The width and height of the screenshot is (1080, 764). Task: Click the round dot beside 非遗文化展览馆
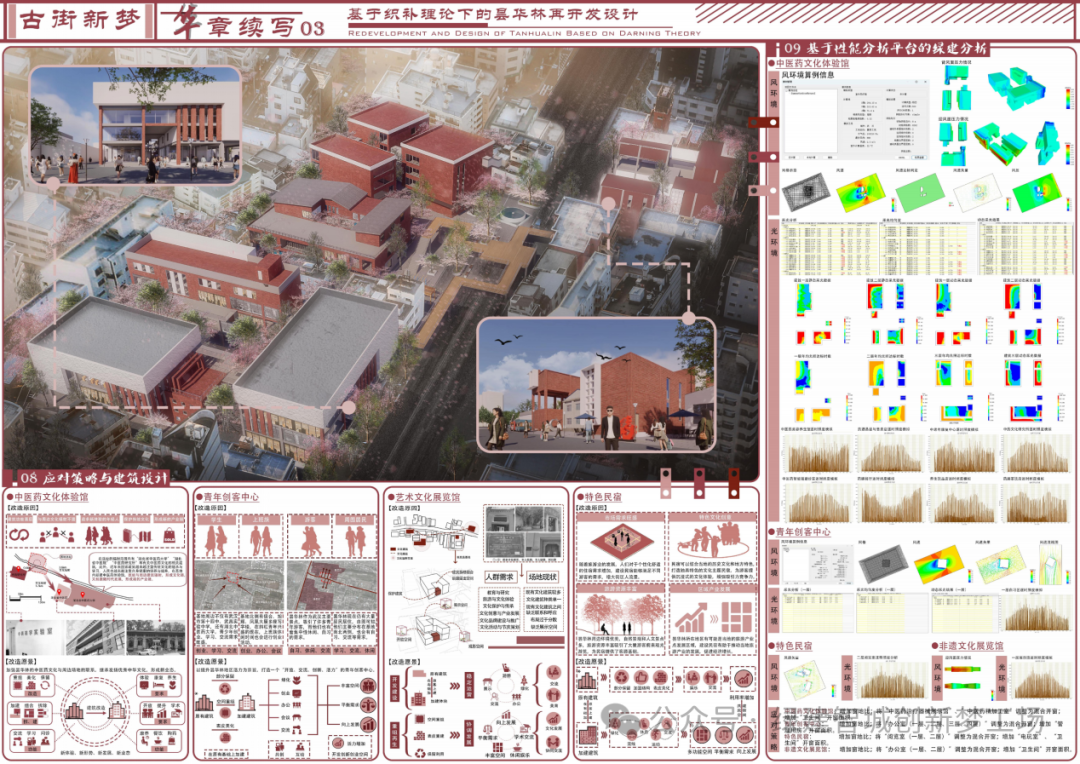(932, 647)
